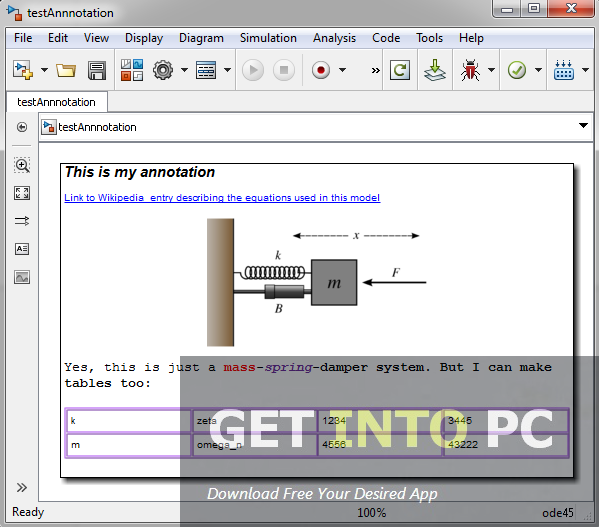Expand the breadcrumb bar dropdown arrow
The width and height of the screenshot is (599, 527).
tap(583, 126)
